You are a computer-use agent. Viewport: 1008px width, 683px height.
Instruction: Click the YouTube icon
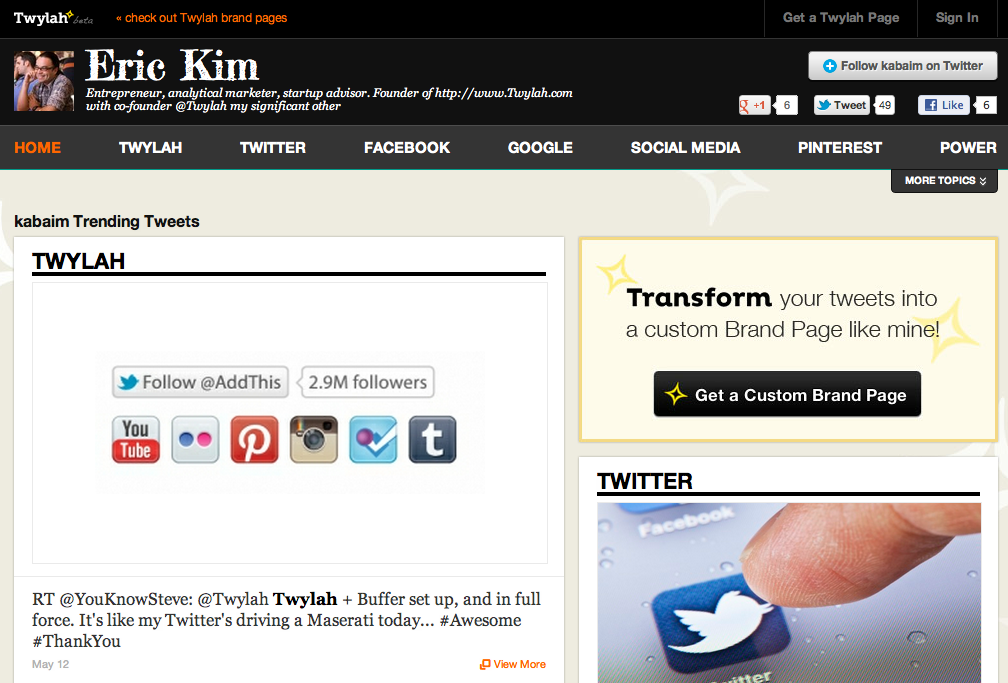(136, 439)
